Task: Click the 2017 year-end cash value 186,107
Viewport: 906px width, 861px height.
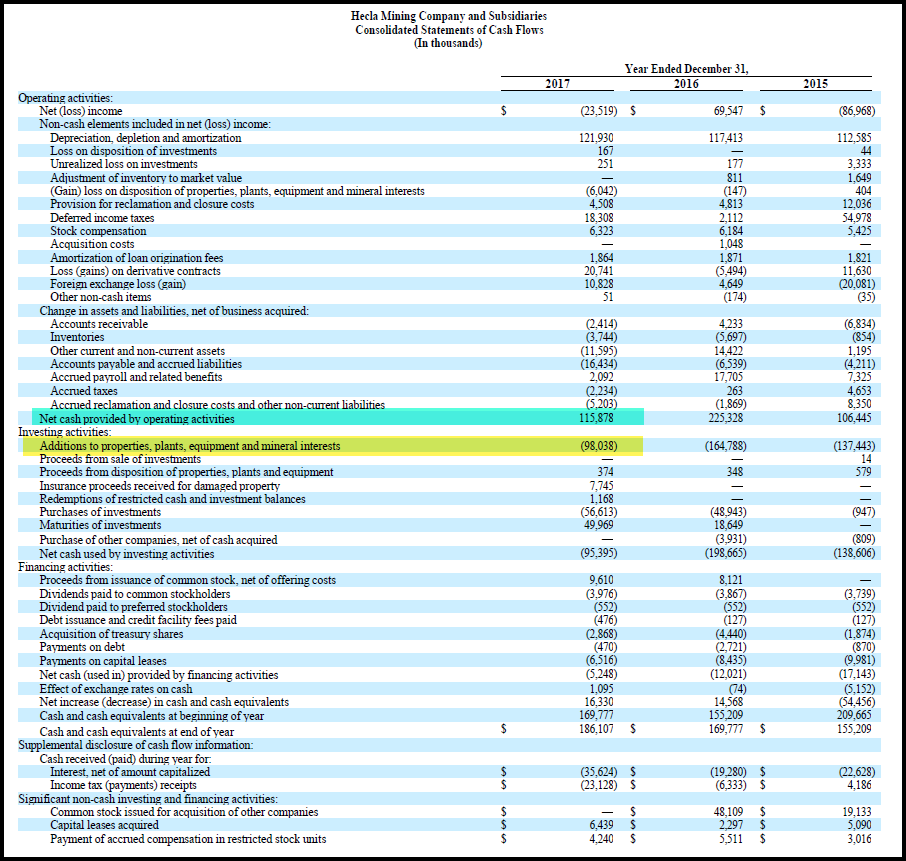Action: coord(596,729)
